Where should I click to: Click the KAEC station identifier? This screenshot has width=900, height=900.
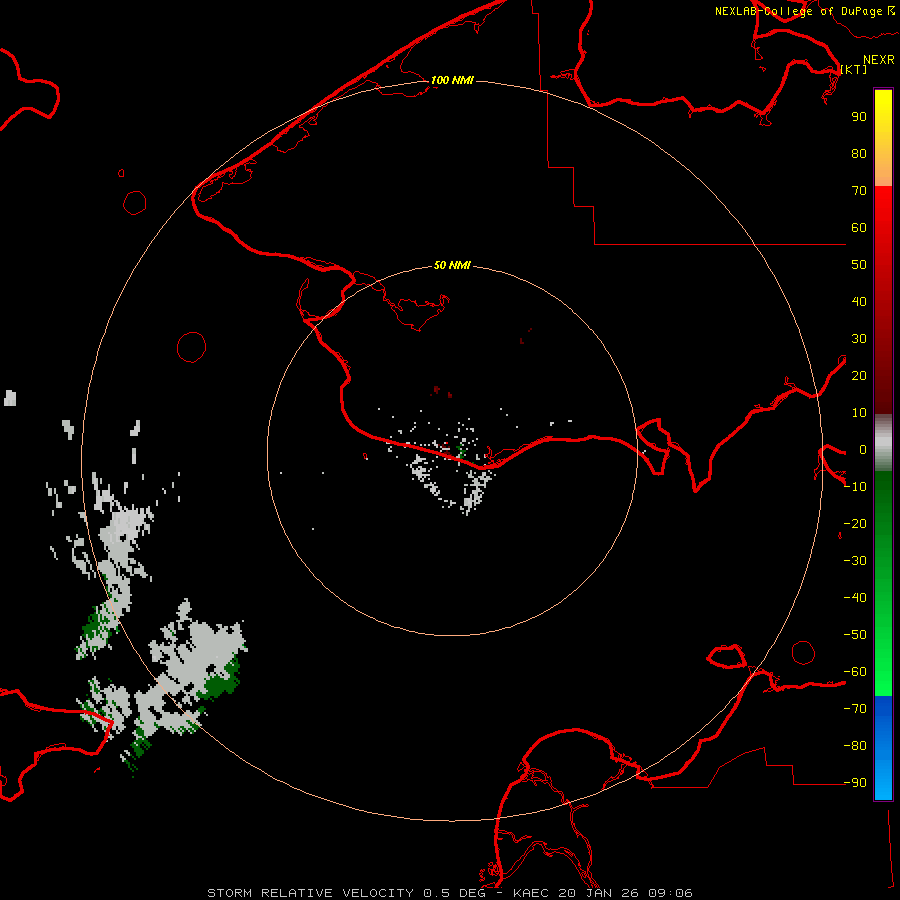click(532, 893)
